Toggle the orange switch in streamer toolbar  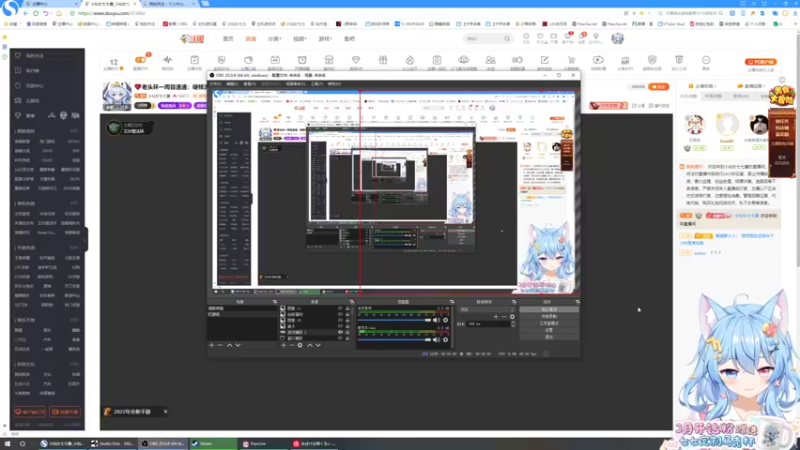click(140, 60)
